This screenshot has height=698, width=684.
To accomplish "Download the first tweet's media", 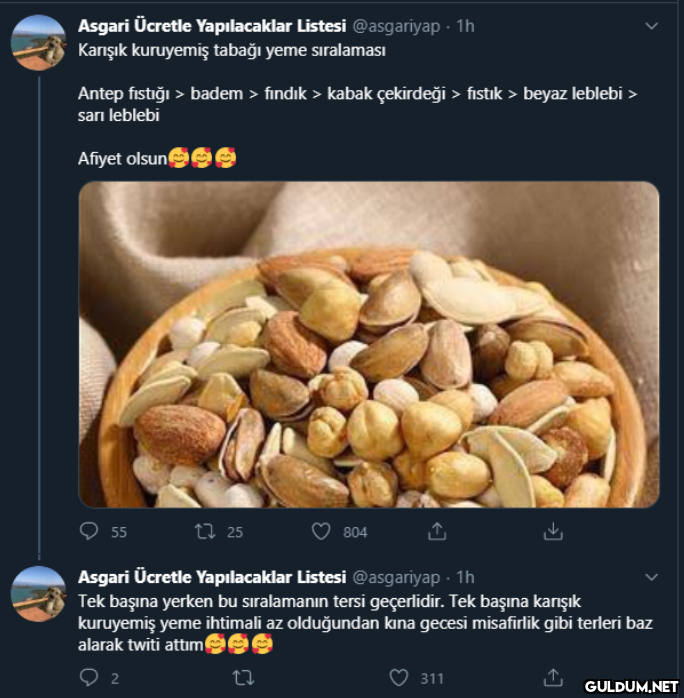I will click(553, 531).
